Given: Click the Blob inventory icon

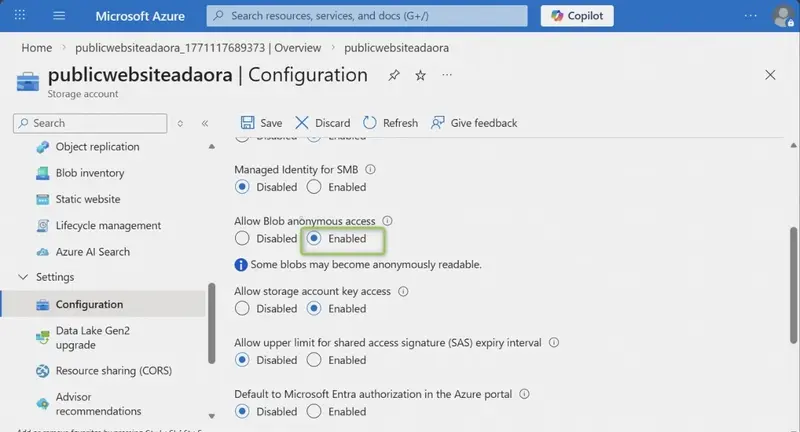Looking at the screenshot, I should (43, 173).
